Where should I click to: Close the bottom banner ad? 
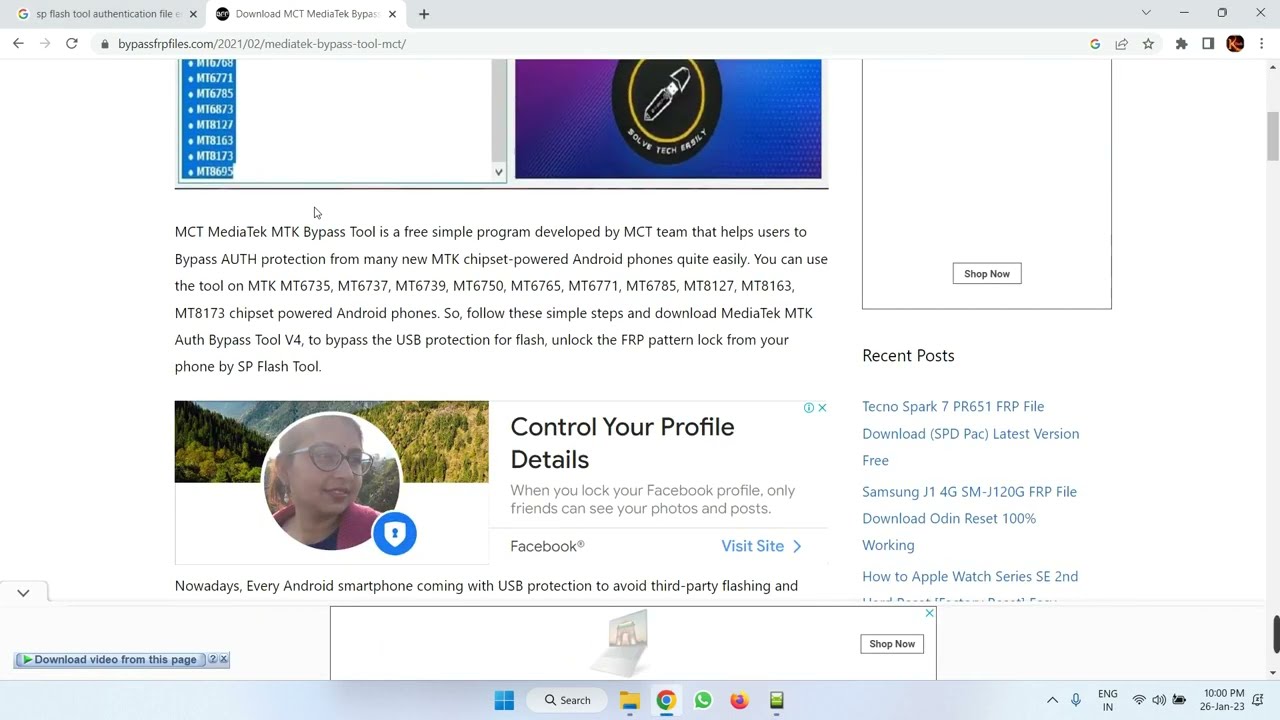[x=929, y=613]
